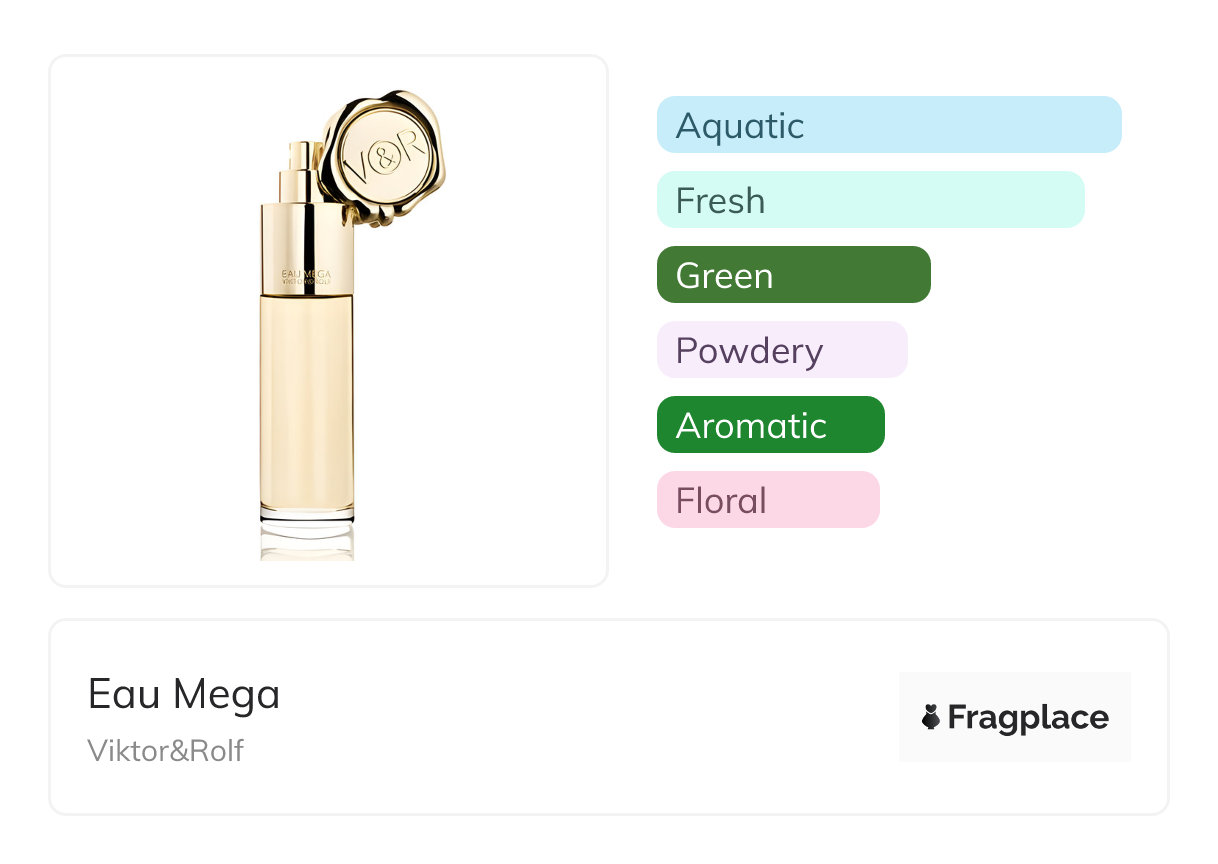Click the Fragplace bottle logo icon
1218x864 pixels.
click(931, 717)
